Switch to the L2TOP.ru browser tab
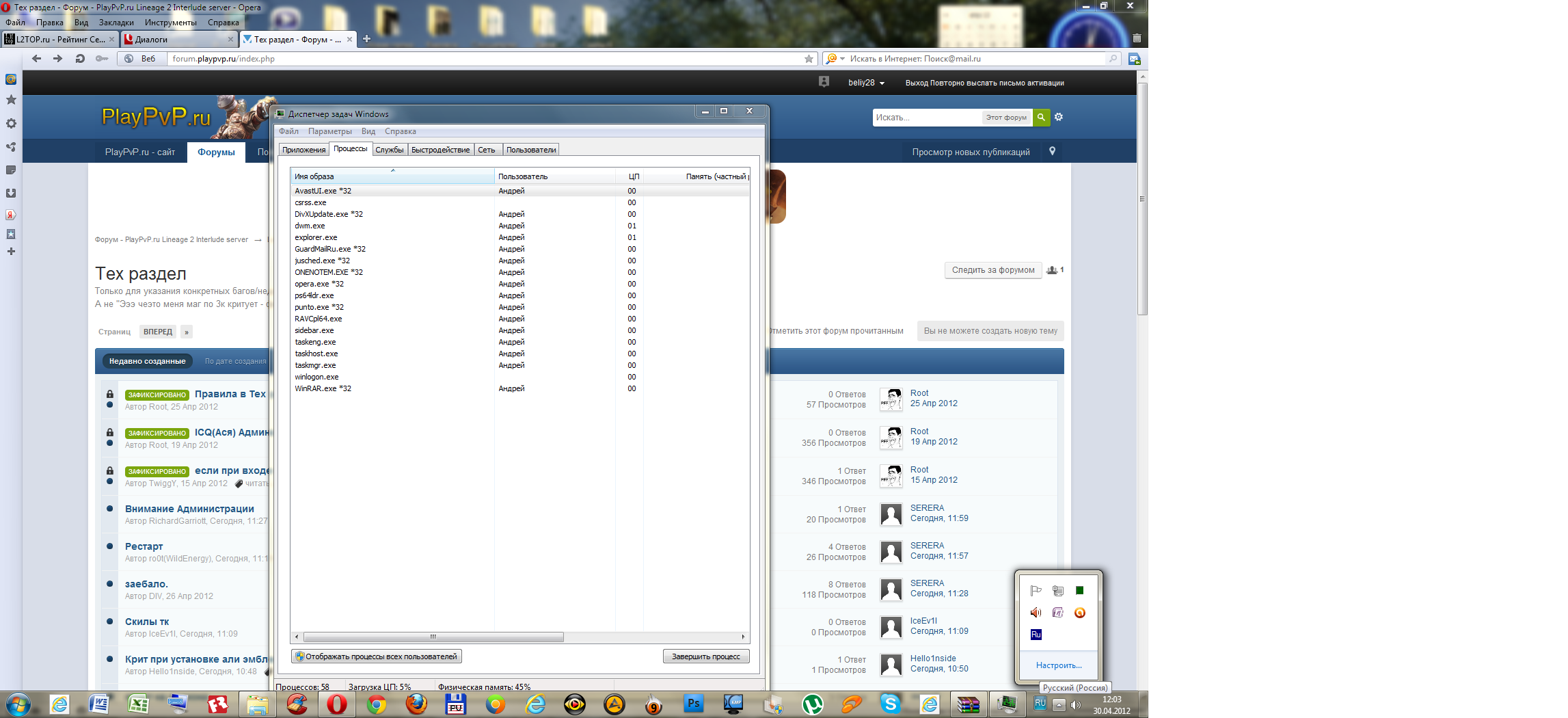The image size is (1568, 718). [60, 39]
